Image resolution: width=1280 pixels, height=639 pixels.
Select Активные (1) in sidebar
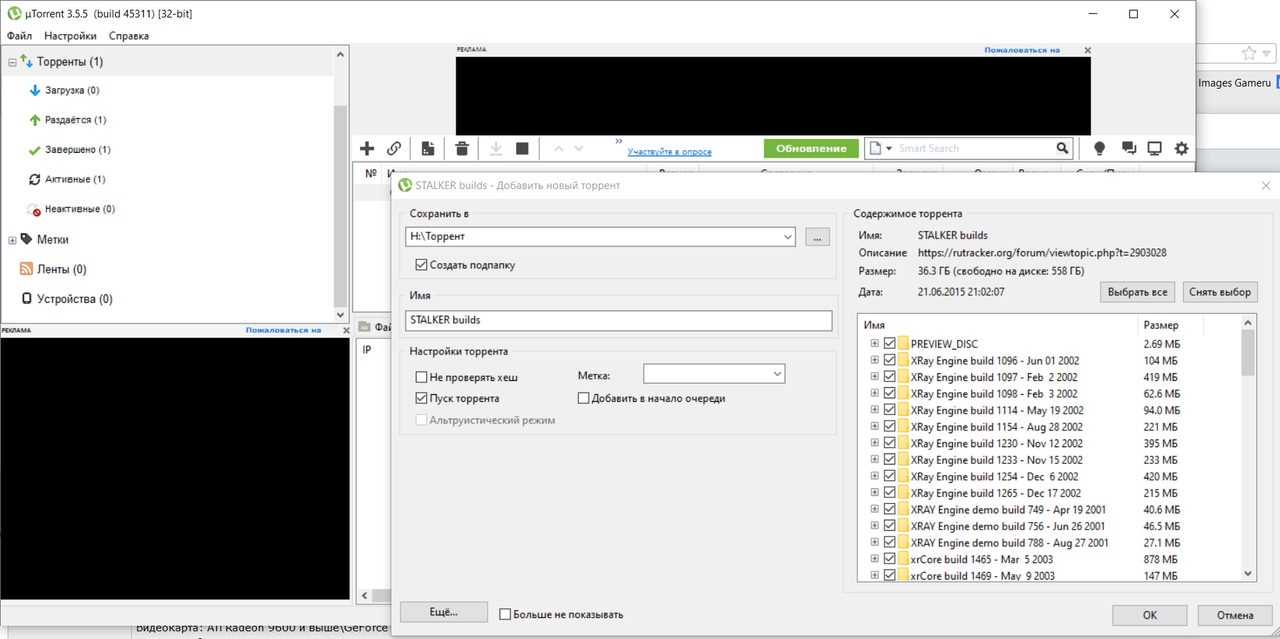66,180
